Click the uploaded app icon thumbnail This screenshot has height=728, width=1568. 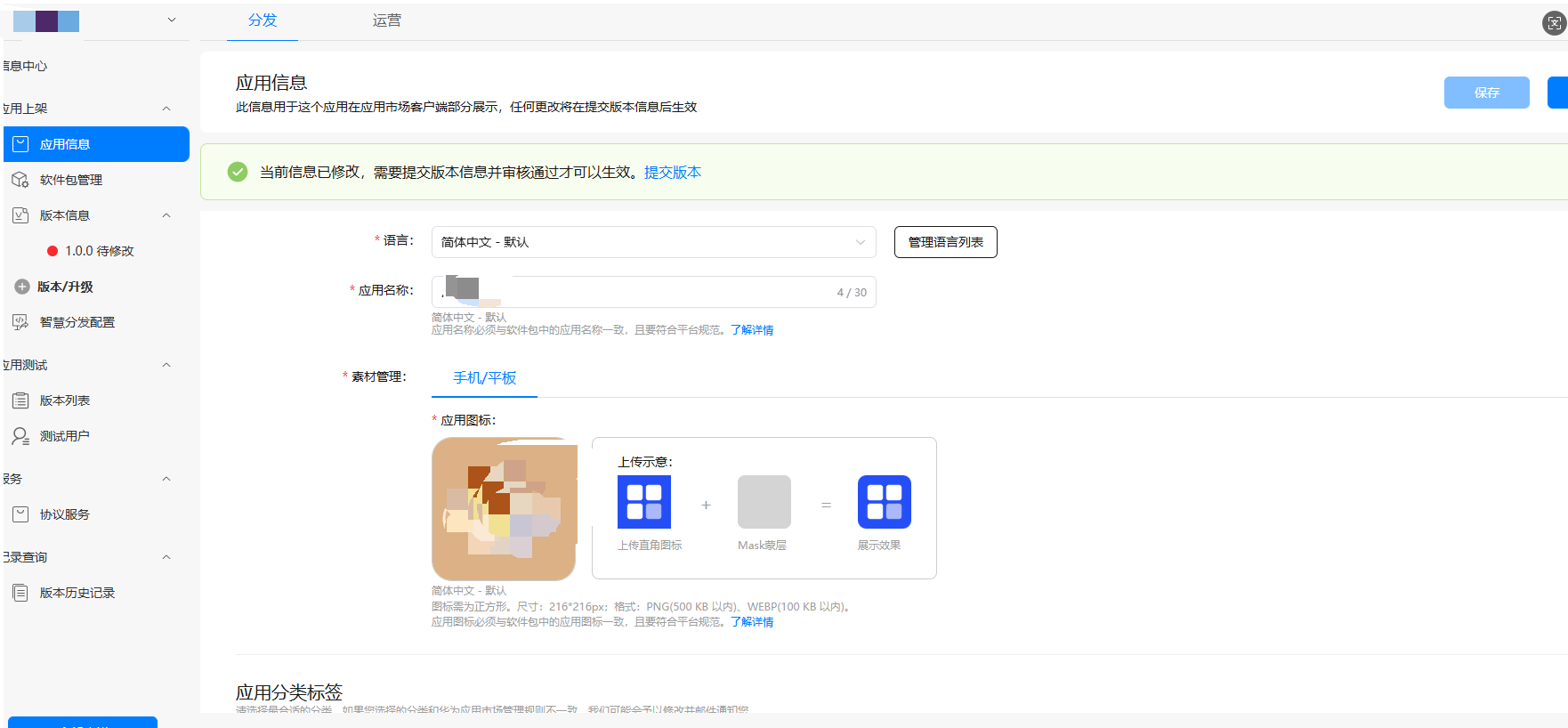pos(504,509)
